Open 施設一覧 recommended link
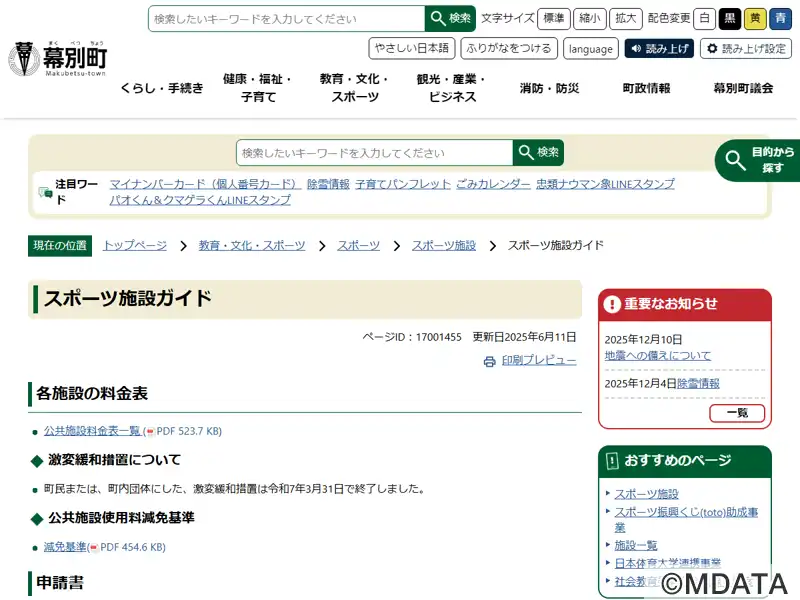This screenshot has height=600, width=800. click(636, 545)
